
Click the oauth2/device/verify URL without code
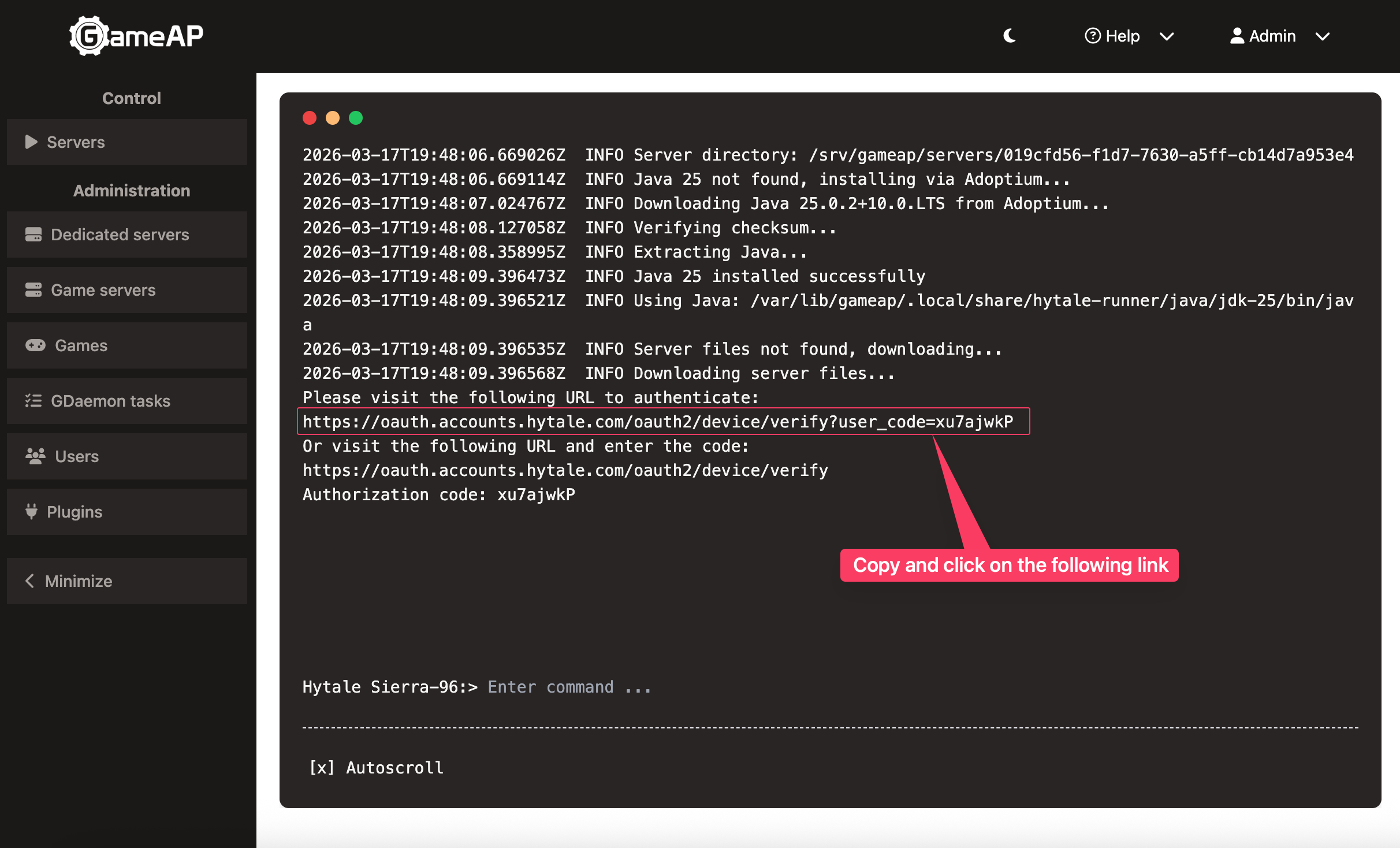pyautogui.click(x=565, y=470)
